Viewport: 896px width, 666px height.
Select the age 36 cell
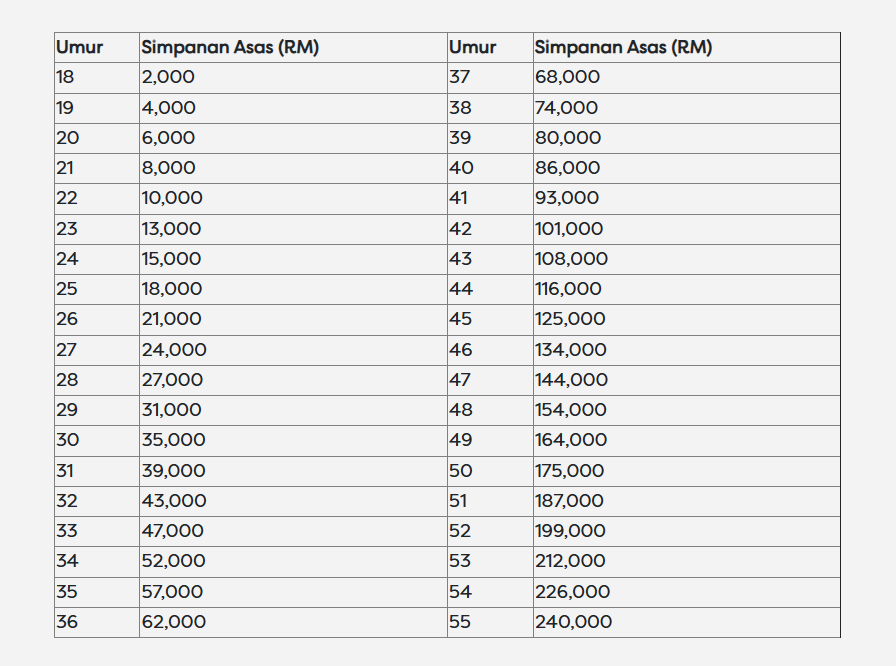coord(97,623)
